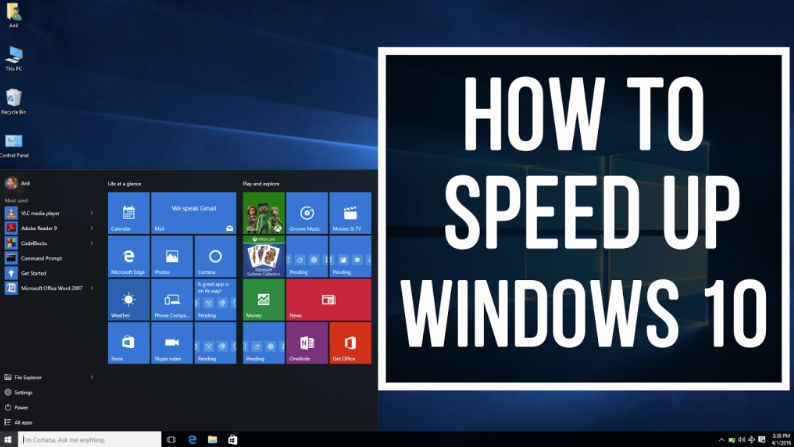Click the Task View taskbar icon

coord(171,439)
